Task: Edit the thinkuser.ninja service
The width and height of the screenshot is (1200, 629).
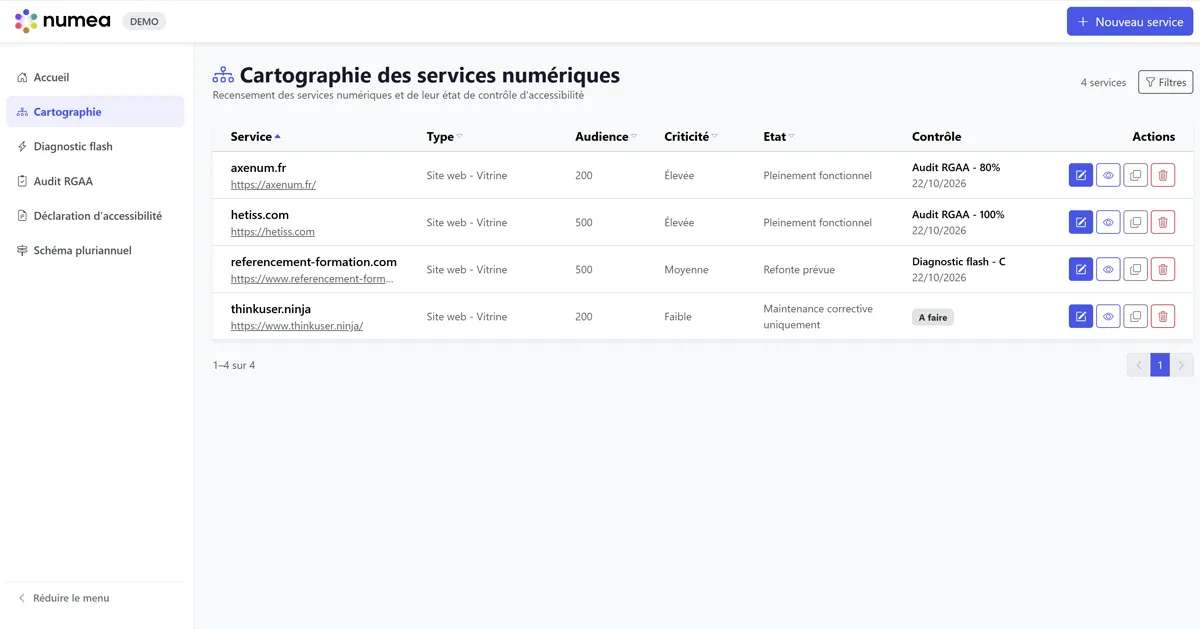Action: click(1081, 316)
